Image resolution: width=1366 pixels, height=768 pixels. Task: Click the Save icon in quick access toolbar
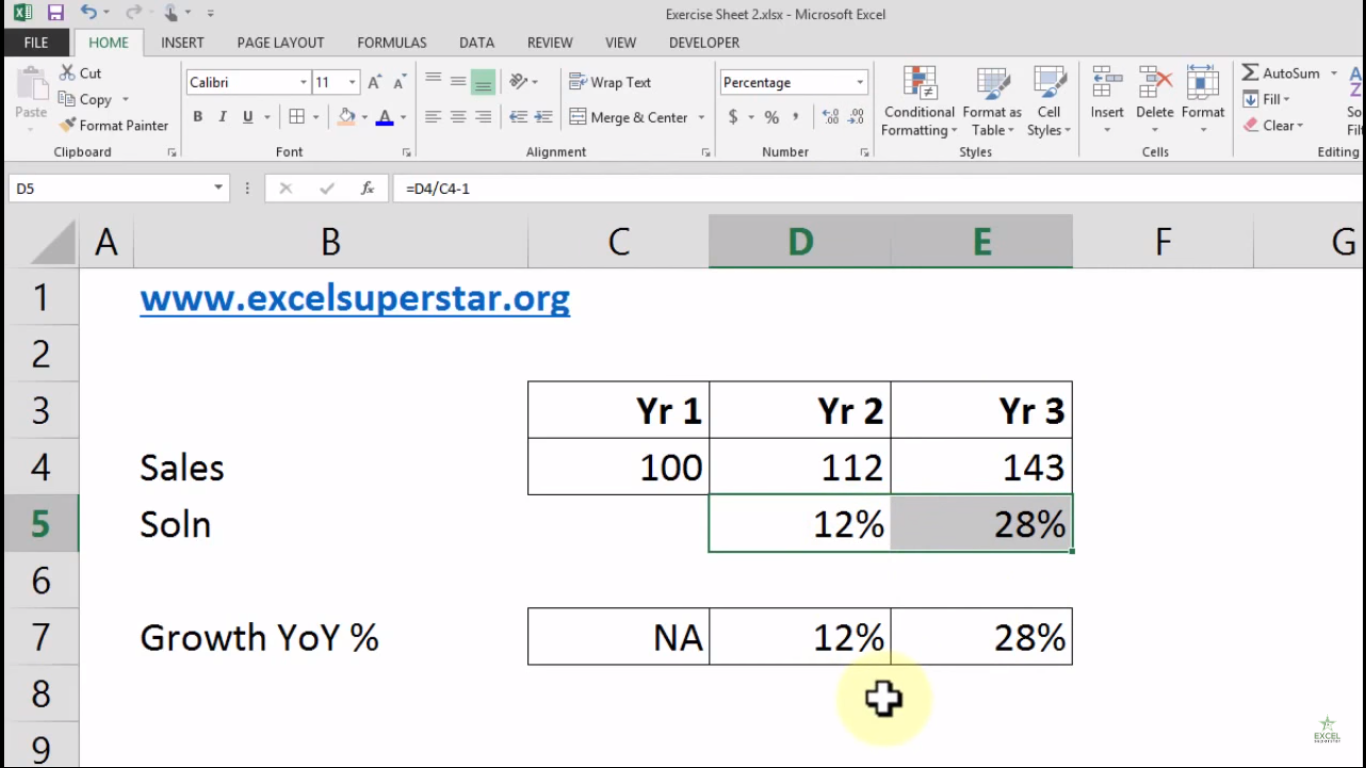point(55,13)
